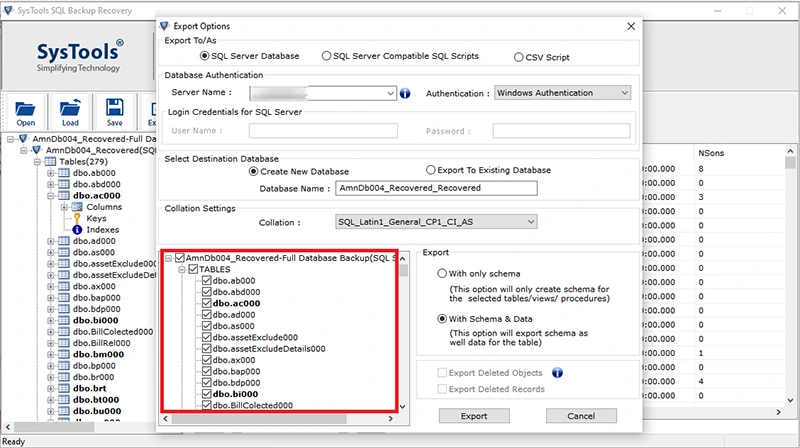Toggle root AmnDb004_Recovered-Full Database Backup checkbox
The width and height of the screenshot is (800, 448).
180,258
